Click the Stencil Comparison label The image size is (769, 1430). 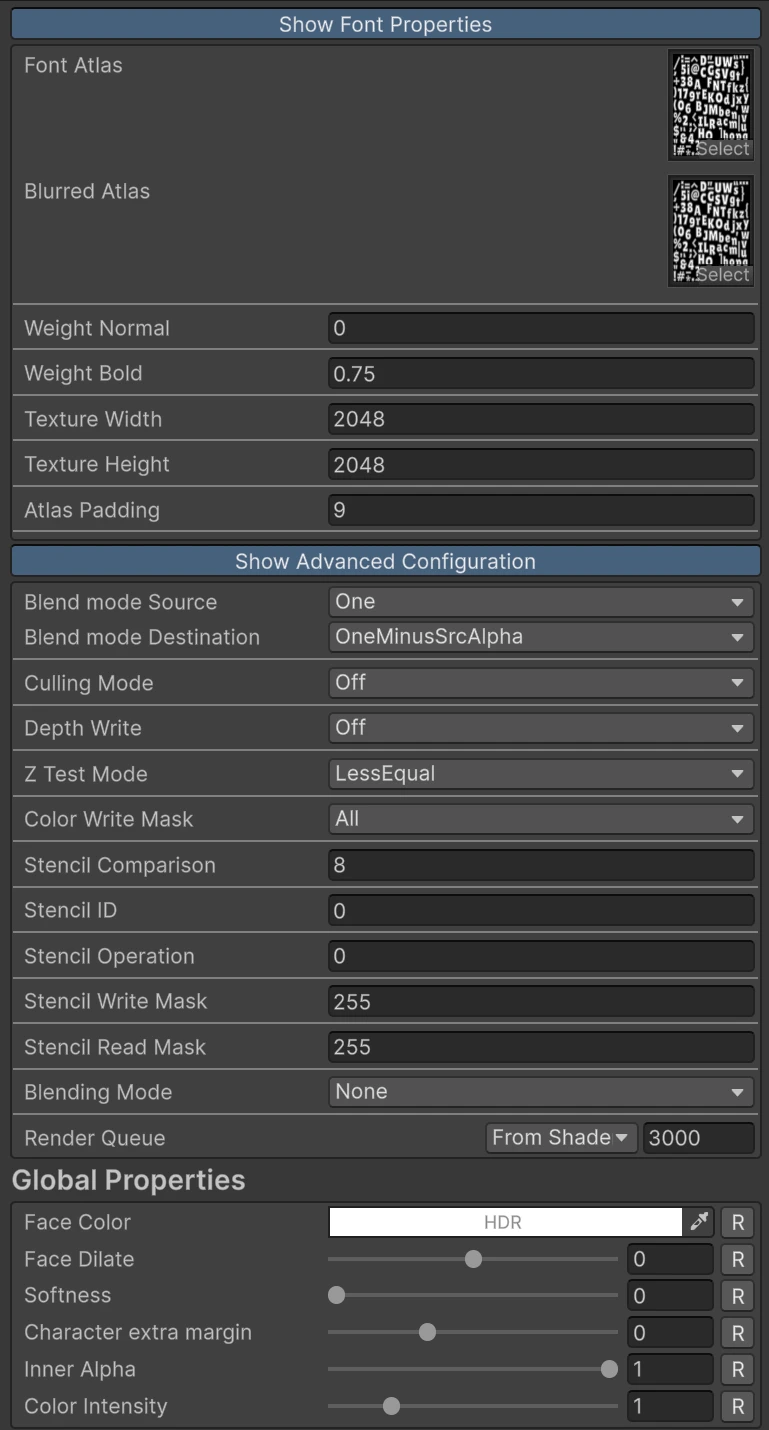(x=120, y=865)
